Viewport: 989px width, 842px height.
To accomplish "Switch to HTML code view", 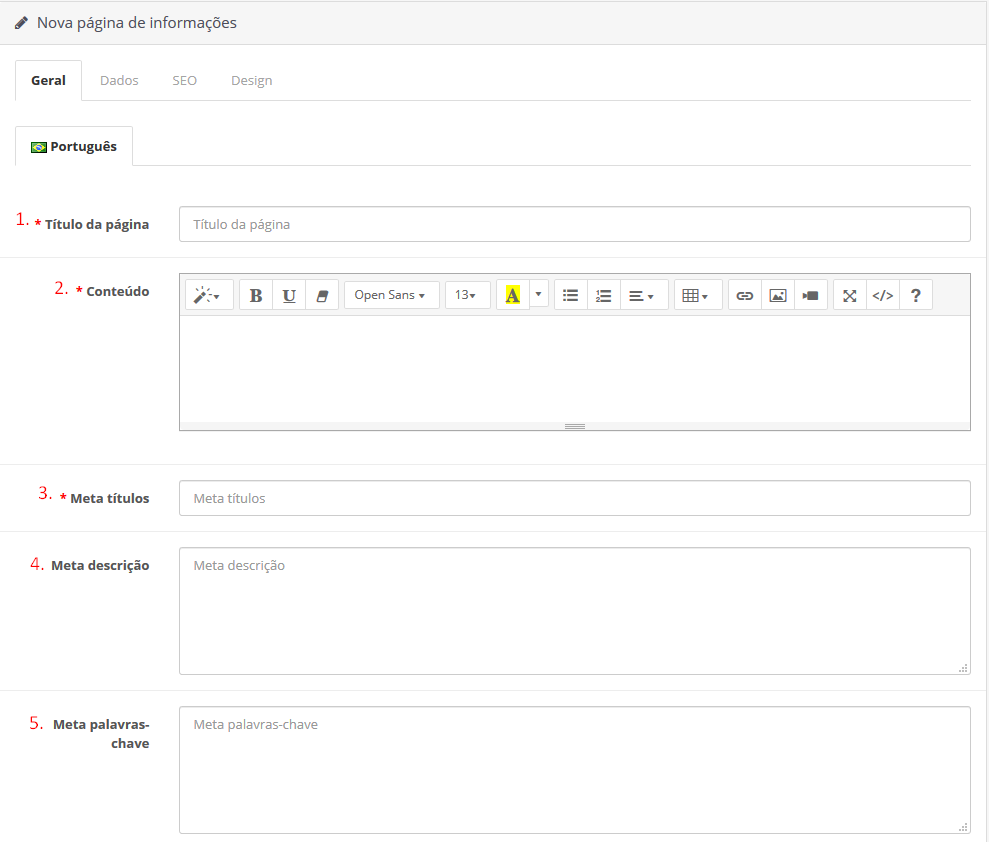I will [883, 296].
